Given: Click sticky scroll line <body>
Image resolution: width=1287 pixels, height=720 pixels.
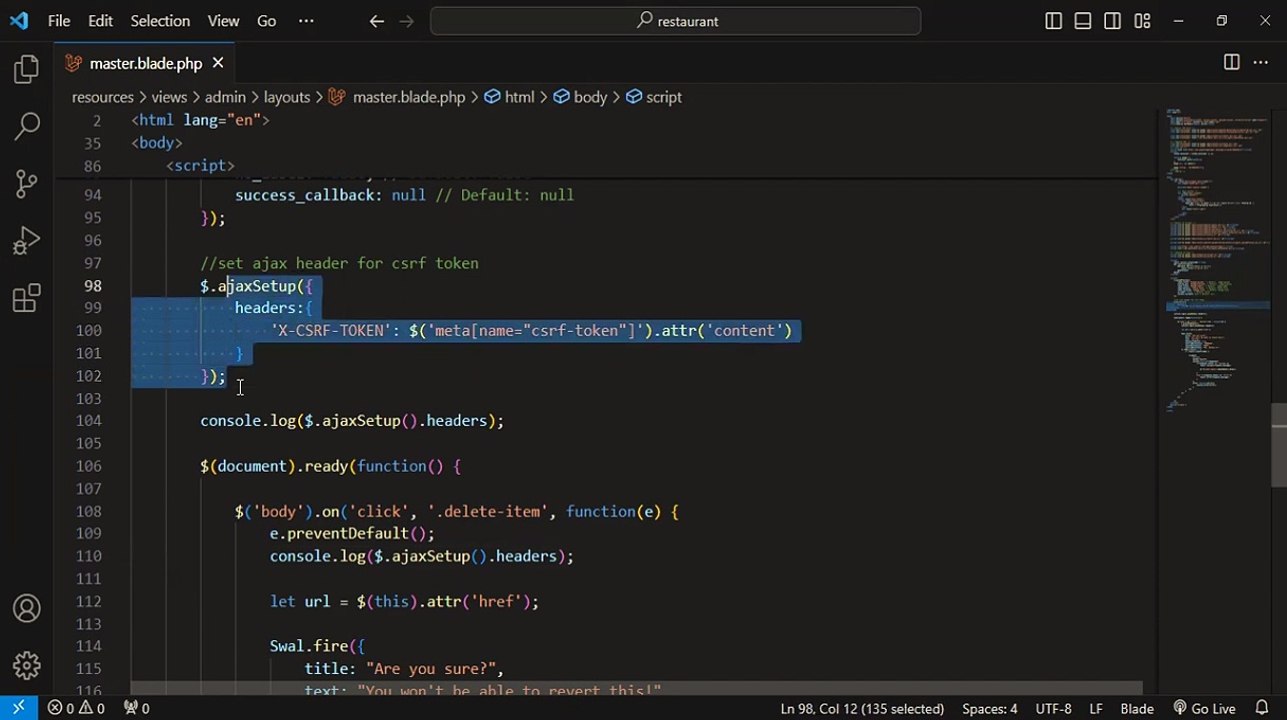Looking at the screenshot, I should point(157,143).
